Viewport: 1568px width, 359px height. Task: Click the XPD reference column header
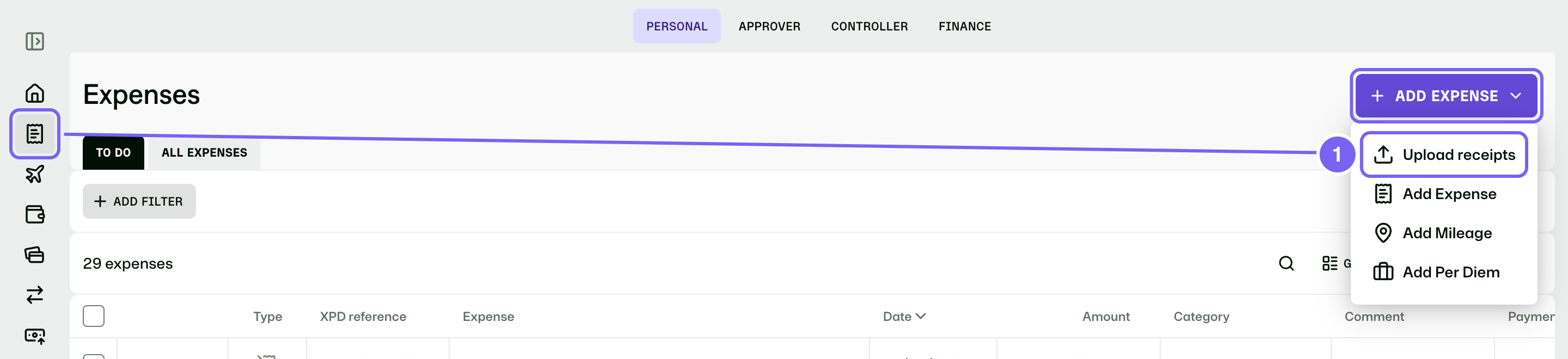(363, 317)
